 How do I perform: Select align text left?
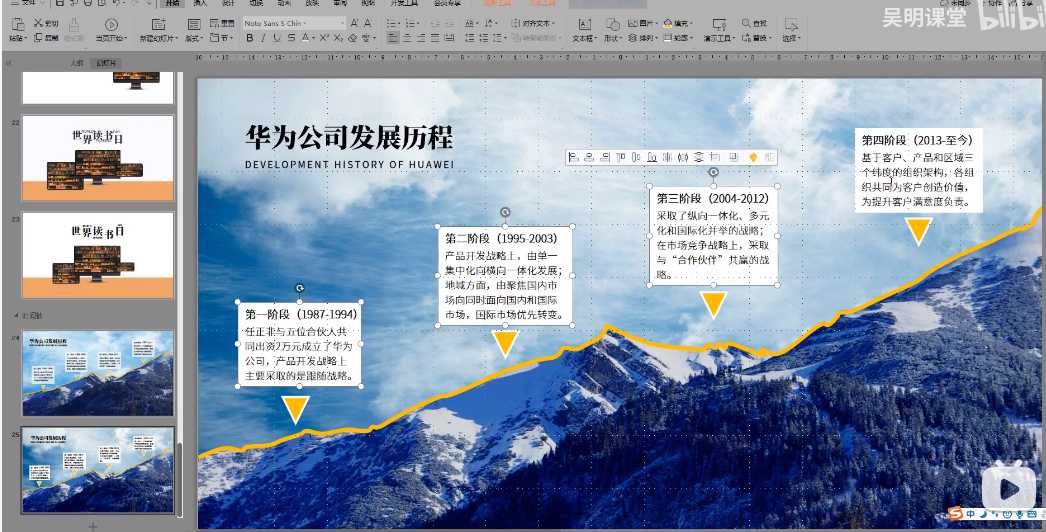pyautogui.click(x=394, y=38)
